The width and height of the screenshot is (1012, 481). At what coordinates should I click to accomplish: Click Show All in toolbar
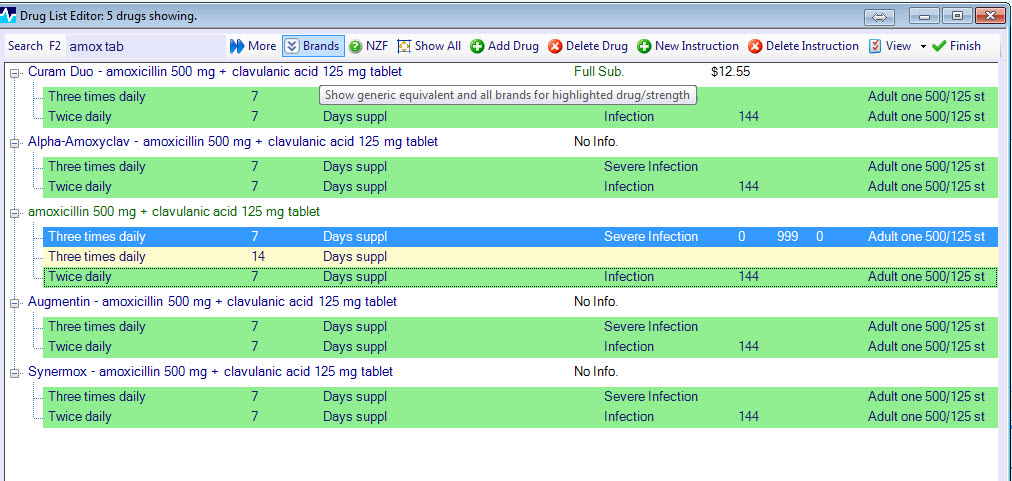(x=429, y=46)
